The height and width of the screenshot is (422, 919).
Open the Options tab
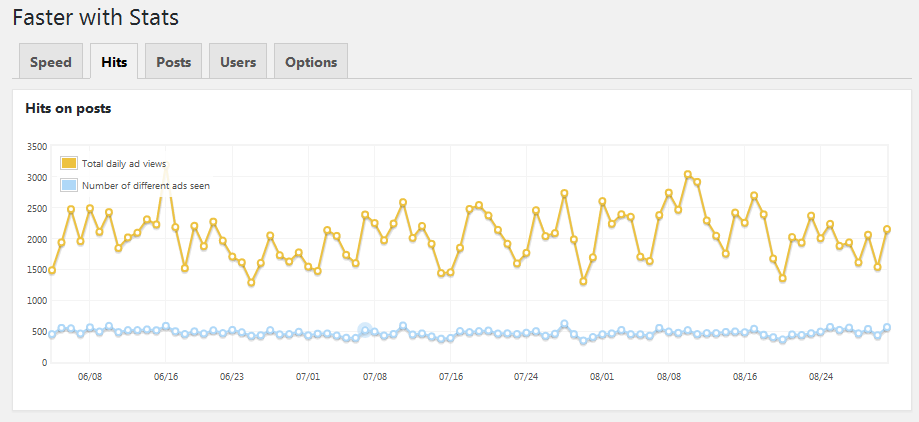311,61
